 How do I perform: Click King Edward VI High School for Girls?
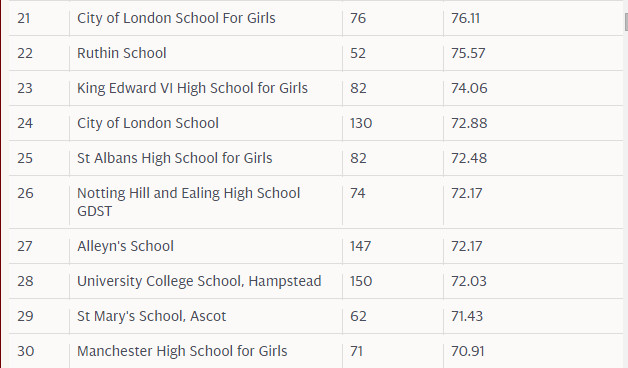tap(192, 88)
